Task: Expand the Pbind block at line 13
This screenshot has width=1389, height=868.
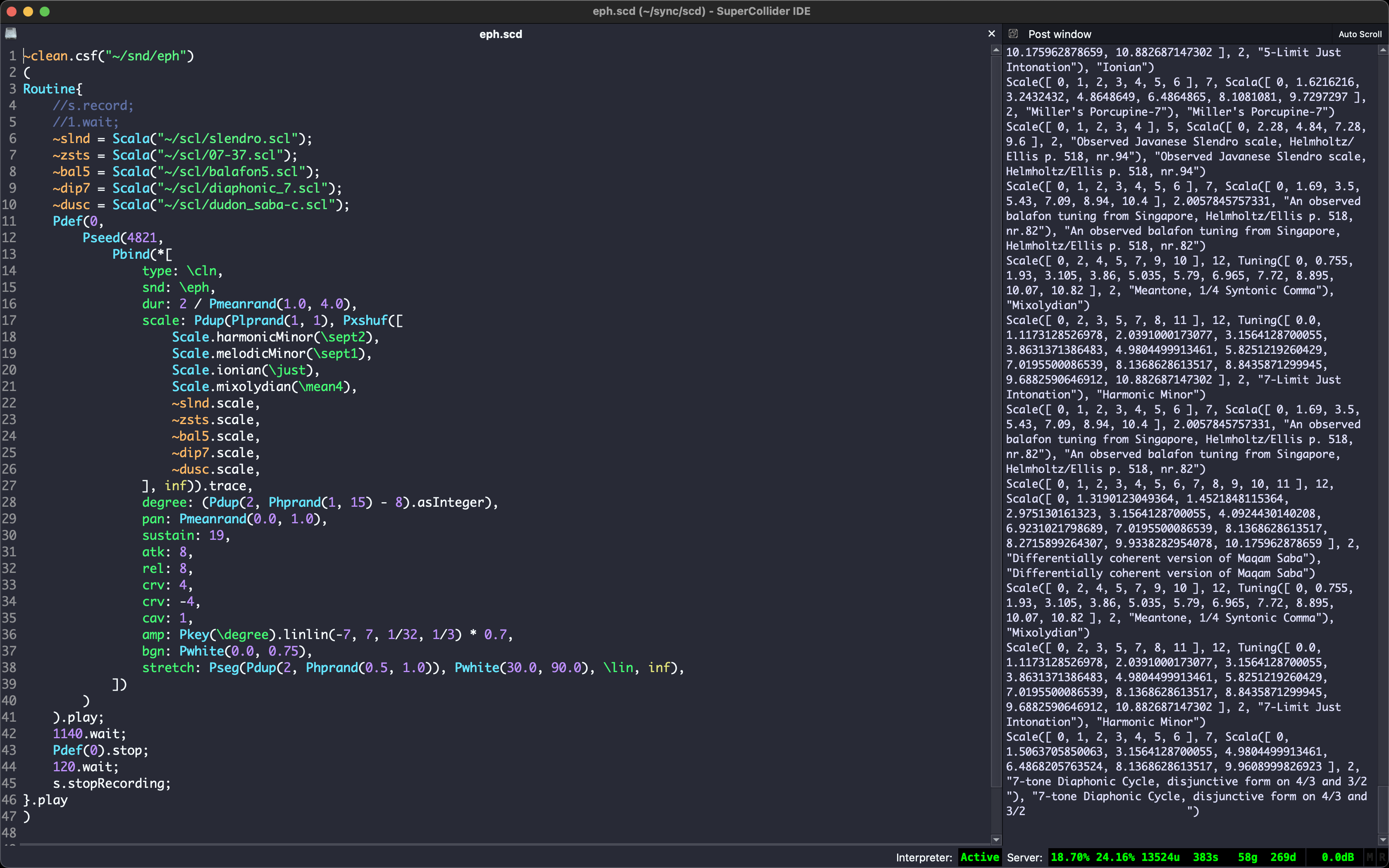Action: (x=19, y=254)
